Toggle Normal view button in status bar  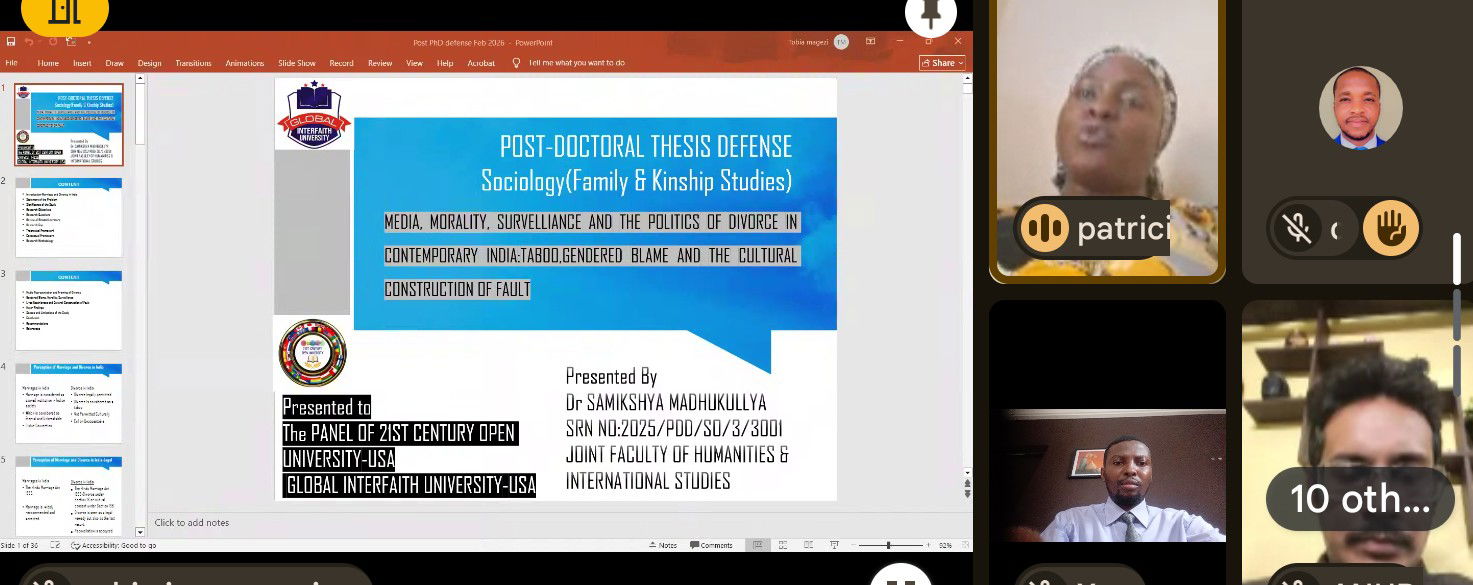pyautogui.click(x=759, y=545)
